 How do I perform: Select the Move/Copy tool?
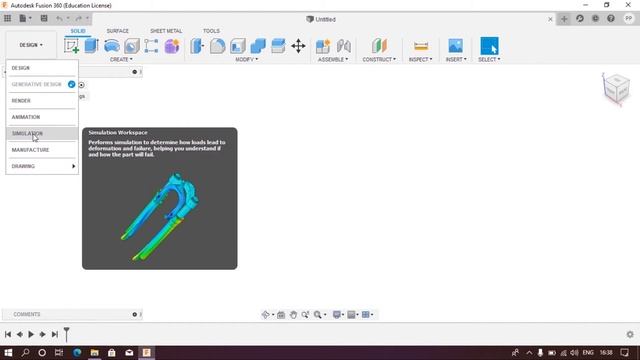pos(298,46)
